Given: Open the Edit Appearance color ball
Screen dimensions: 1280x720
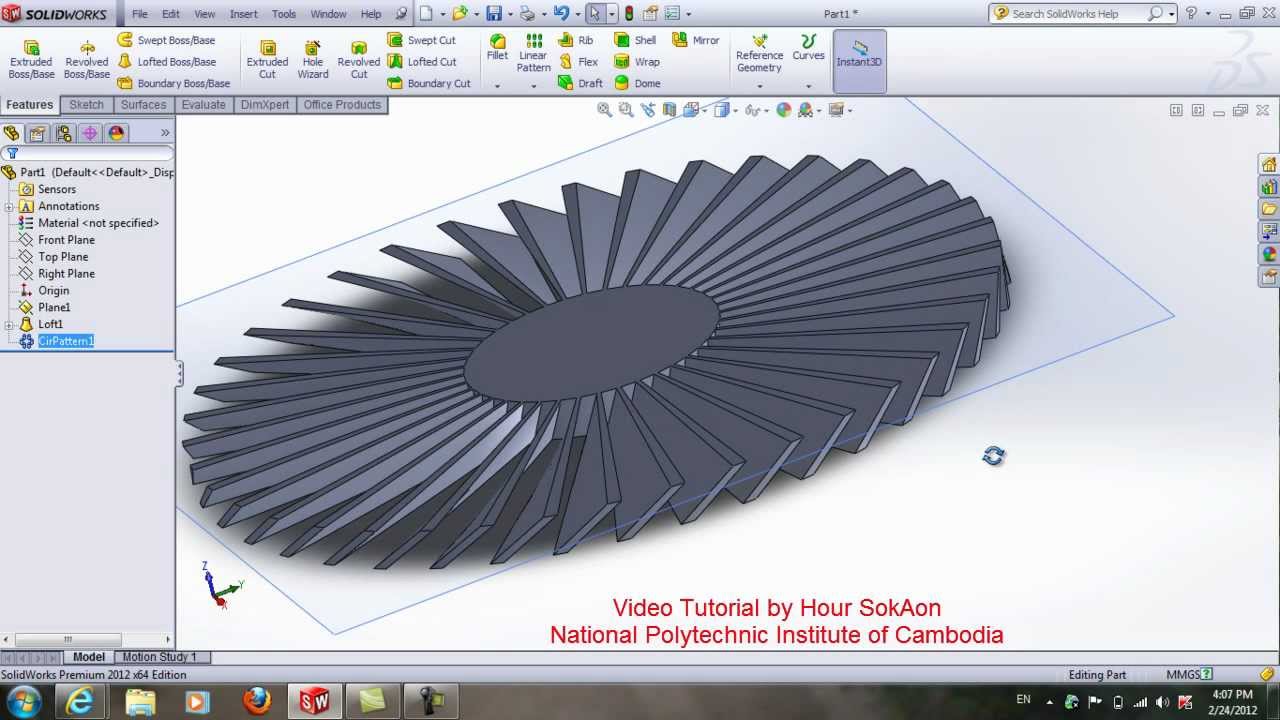Looking at the screenshot, I should [784, 110].
